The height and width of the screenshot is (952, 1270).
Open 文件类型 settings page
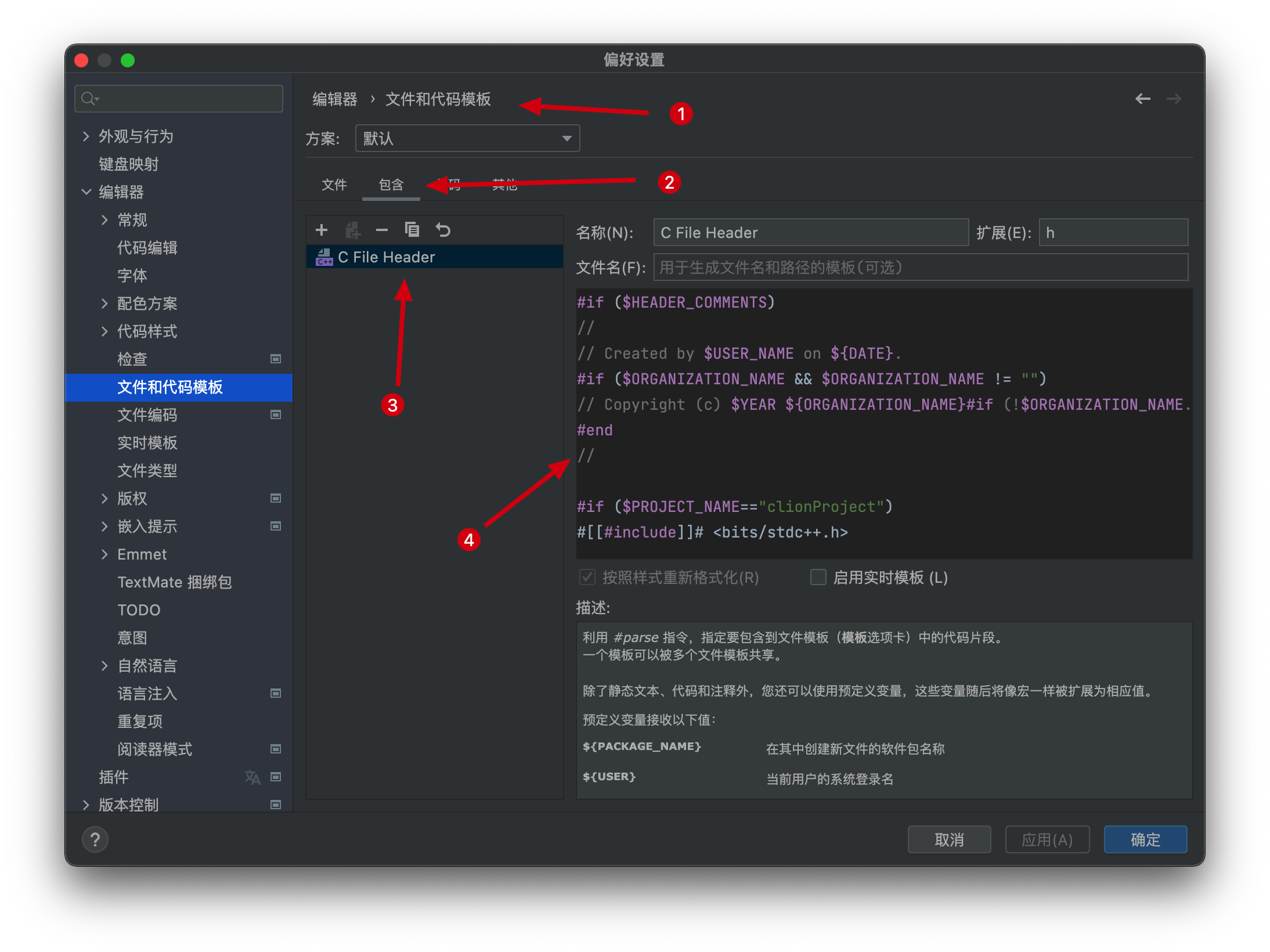(x=179, y=471)
